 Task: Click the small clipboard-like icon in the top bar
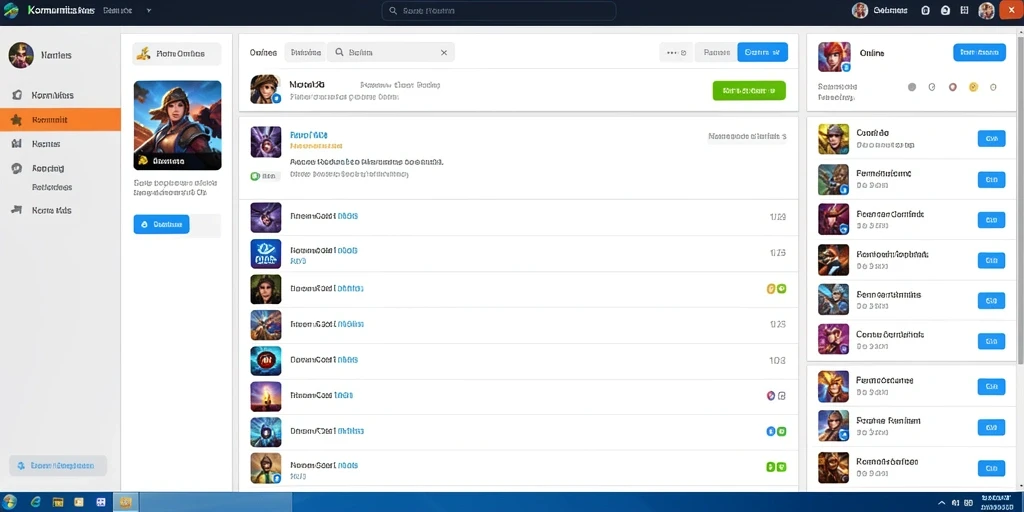tap(925, 10)
